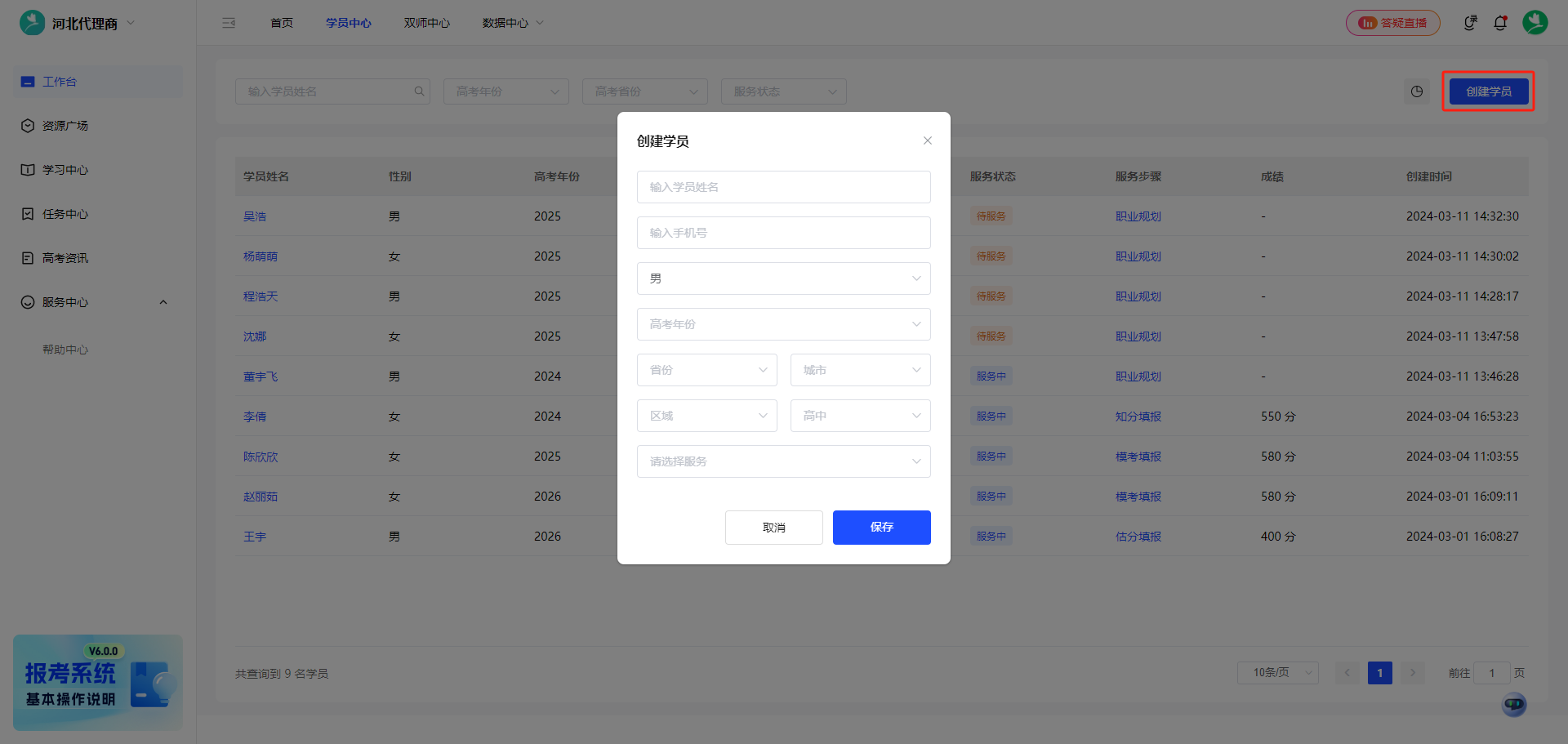
Task: Open the gender dropdown showing 男
Action: [782, 278]
